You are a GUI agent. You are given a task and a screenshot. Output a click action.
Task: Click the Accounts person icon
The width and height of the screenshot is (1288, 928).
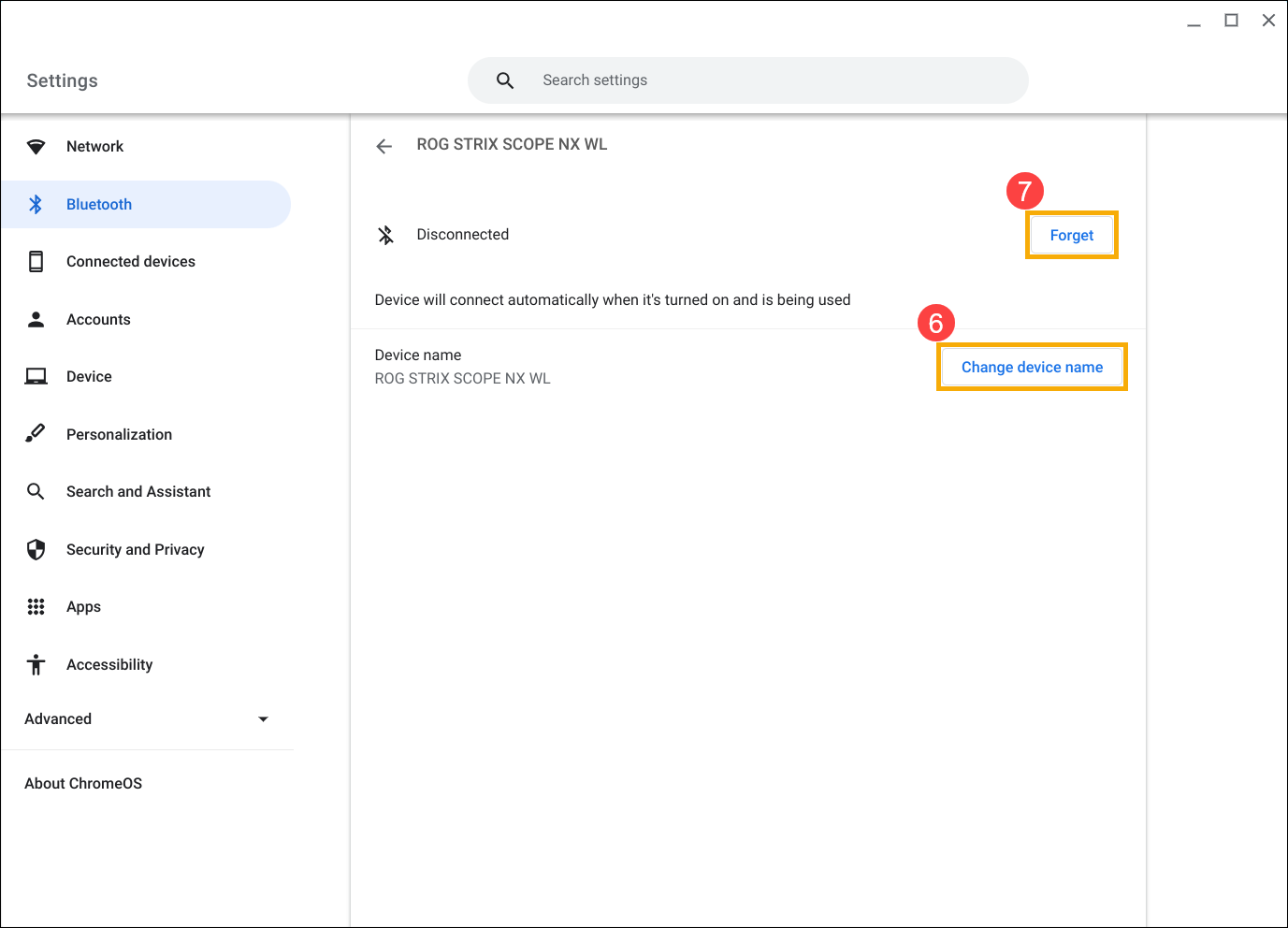[36, 319]
